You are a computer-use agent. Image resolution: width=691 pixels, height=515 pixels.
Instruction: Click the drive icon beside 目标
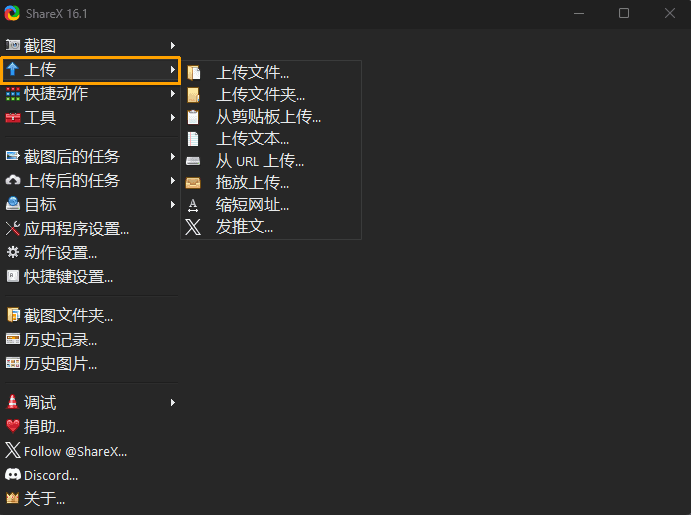click(13, 204)
